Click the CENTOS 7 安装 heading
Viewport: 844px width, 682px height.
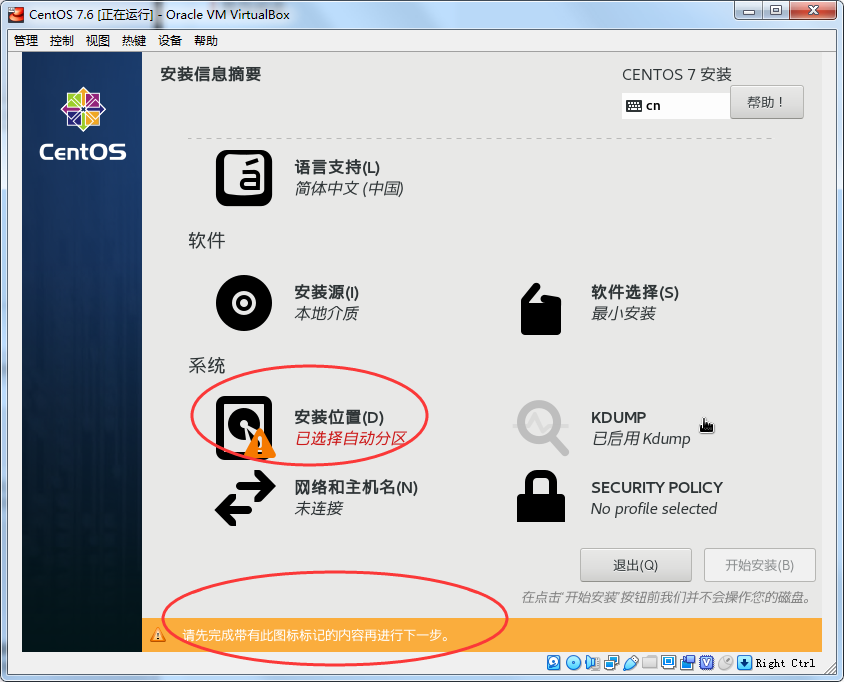[x=677, y=74]
